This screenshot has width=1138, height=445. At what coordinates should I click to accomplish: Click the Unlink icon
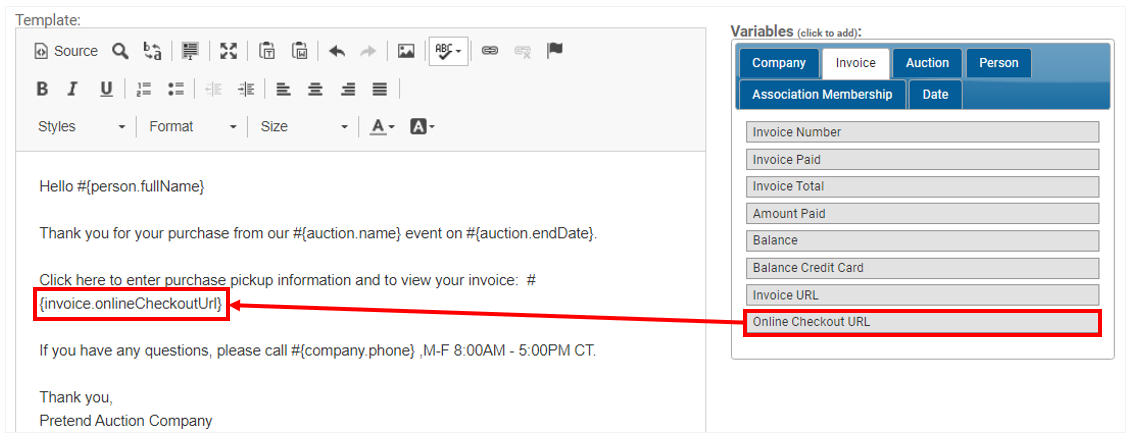pos(523,51)
